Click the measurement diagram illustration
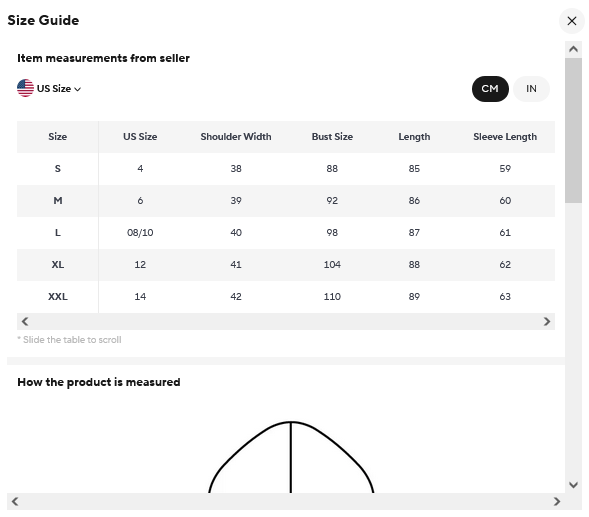Viewport: 589px width, 517px height. [x=291, y=457]
